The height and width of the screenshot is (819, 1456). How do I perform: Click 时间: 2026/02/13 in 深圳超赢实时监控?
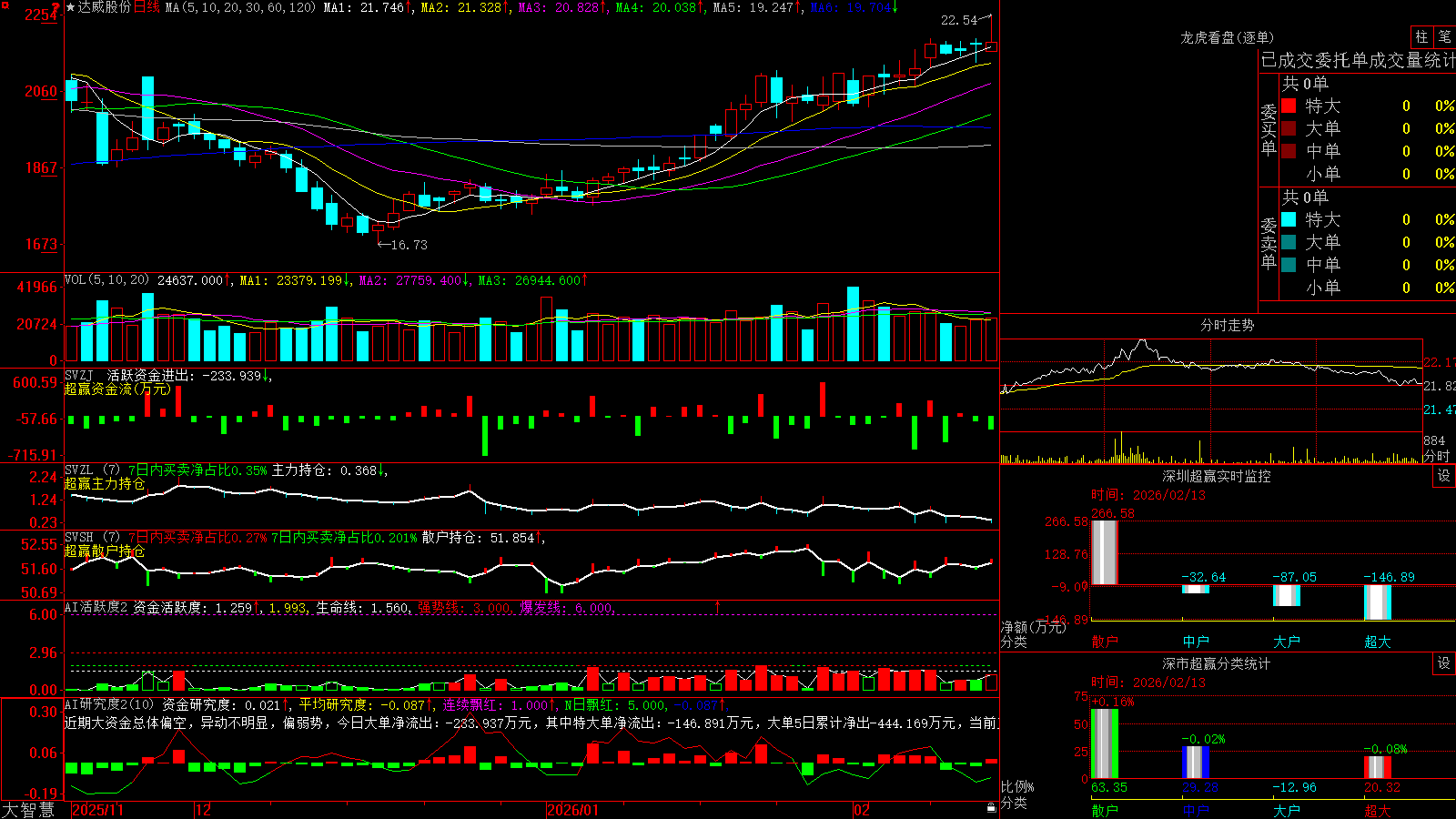pyautogui.click(x=1148, y=495)
